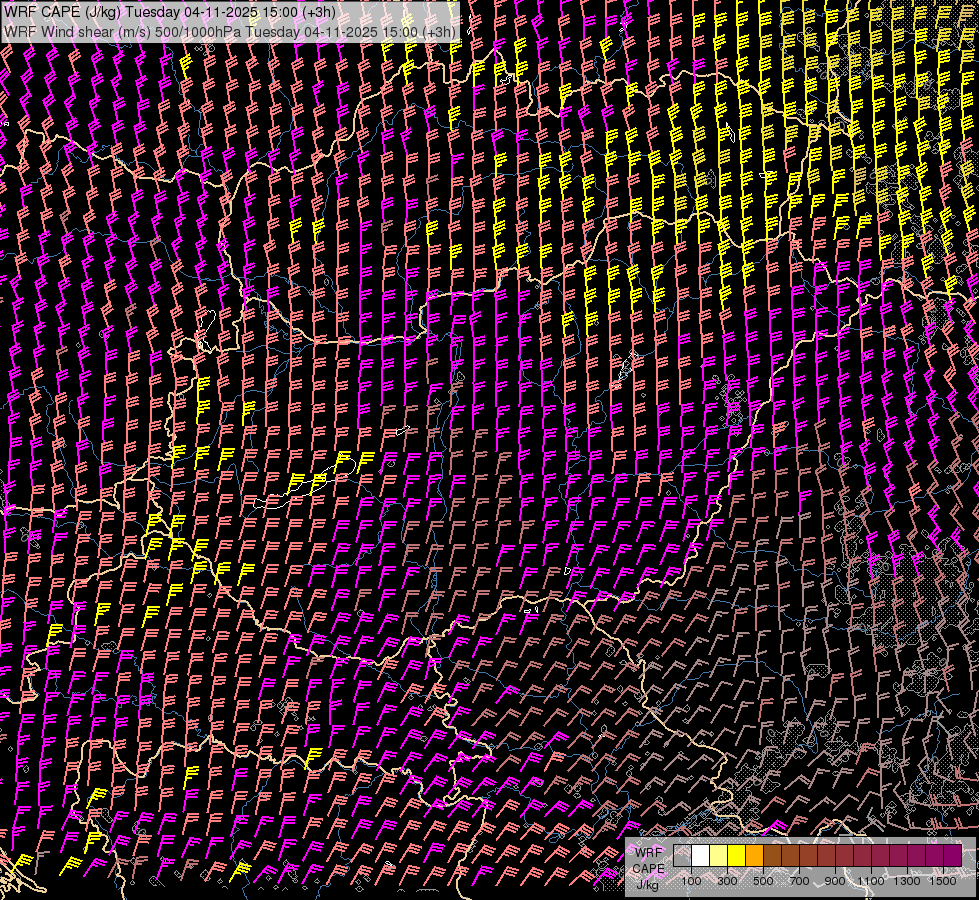Image resolution: width=979 pixels, height=900 pixels.
Task: Select the pale yellow legend swatch
Action: click(x=718, y=856)
